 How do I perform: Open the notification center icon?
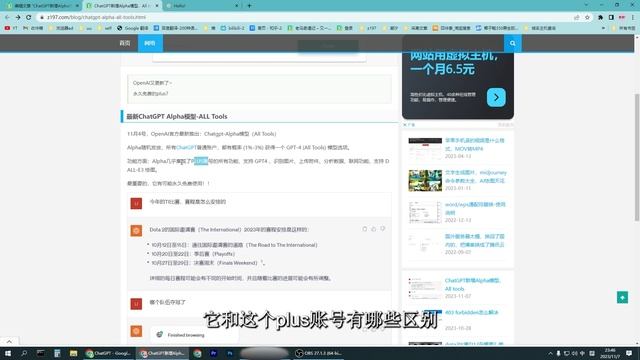tap(629, 353)
